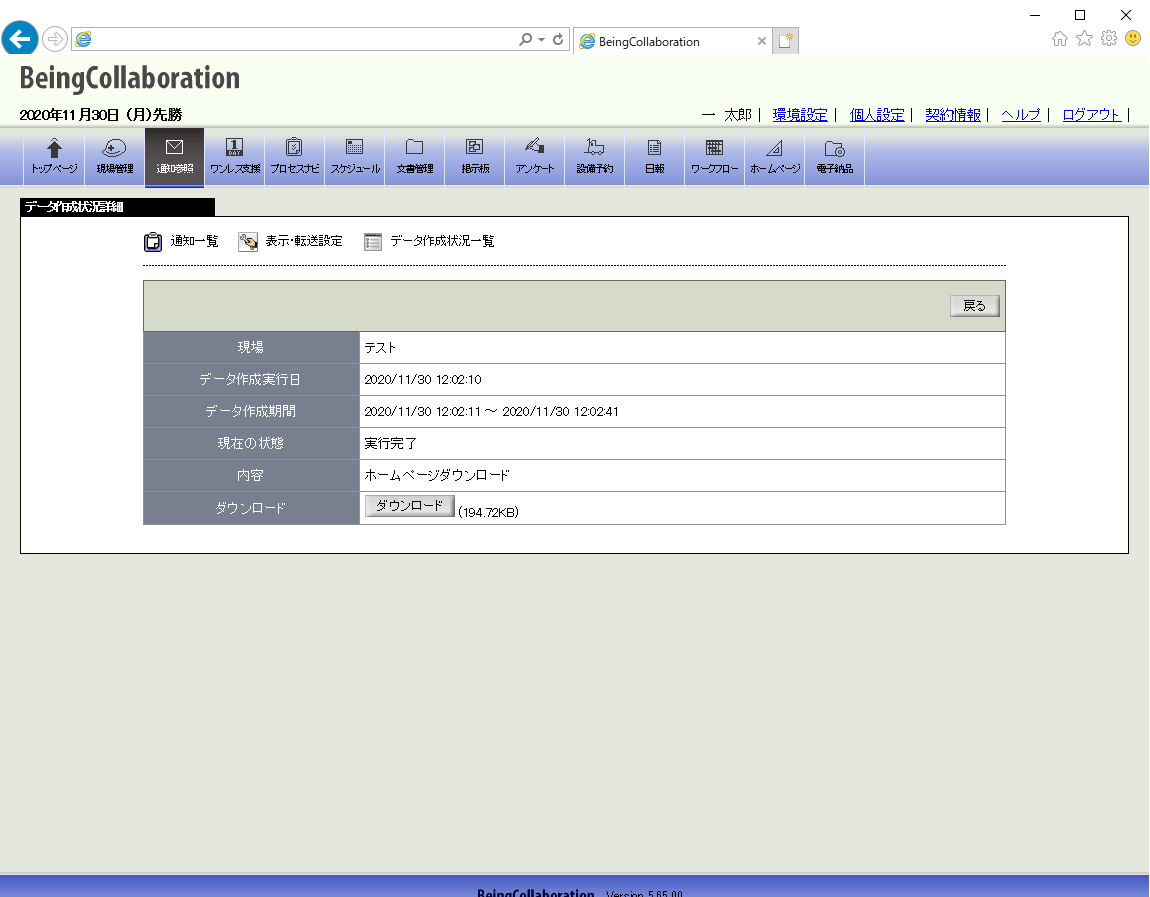1150x897 pixels.
Task: Open 設備予約 facility reservation icon
Action: [595, 156]
